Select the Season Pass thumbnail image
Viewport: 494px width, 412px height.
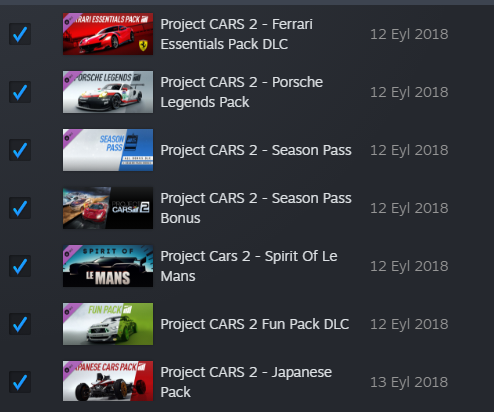(108, 150)
